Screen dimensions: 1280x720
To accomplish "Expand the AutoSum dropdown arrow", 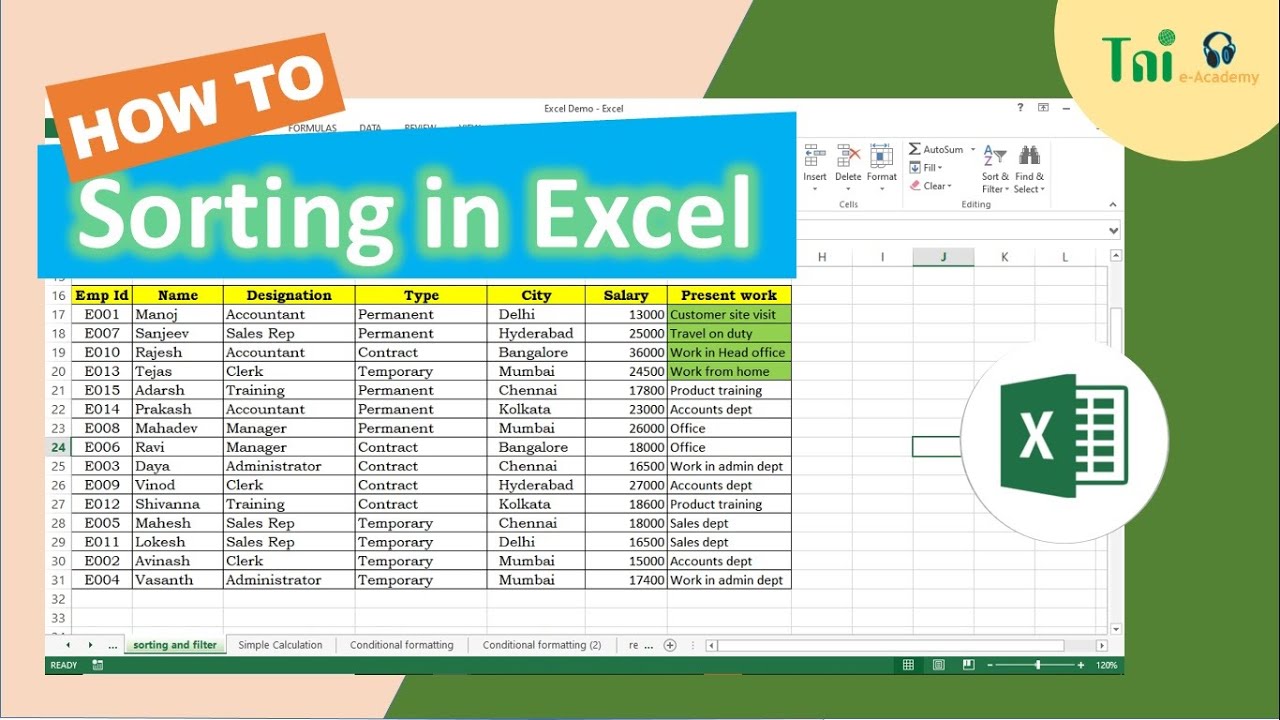I will 972,150.
